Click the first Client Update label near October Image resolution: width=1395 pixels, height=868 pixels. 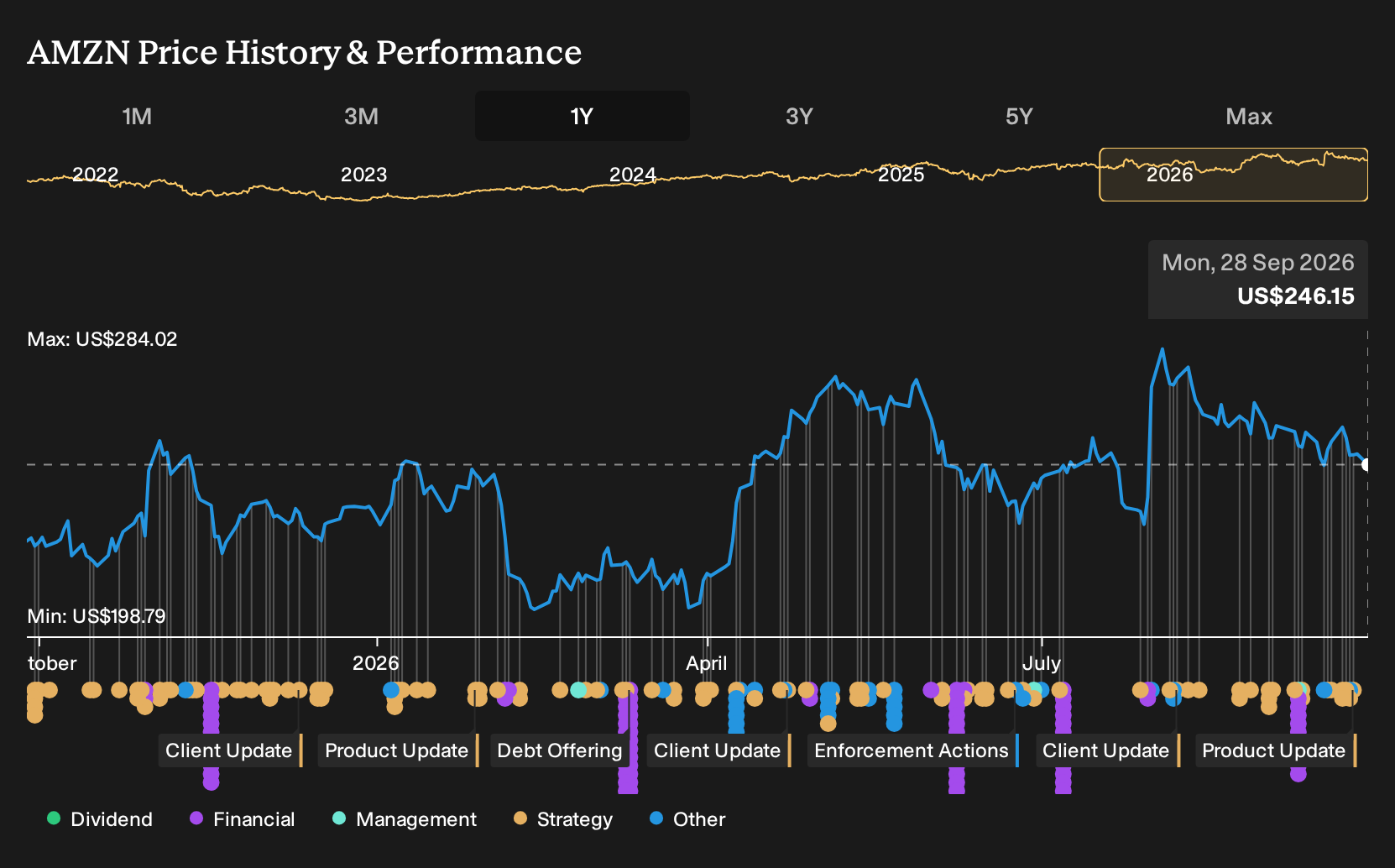(230, 750)
